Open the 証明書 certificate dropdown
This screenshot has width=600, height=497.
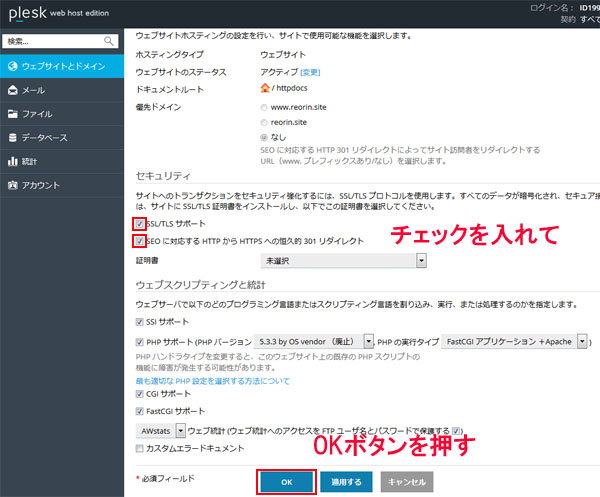tap(343, 261)
